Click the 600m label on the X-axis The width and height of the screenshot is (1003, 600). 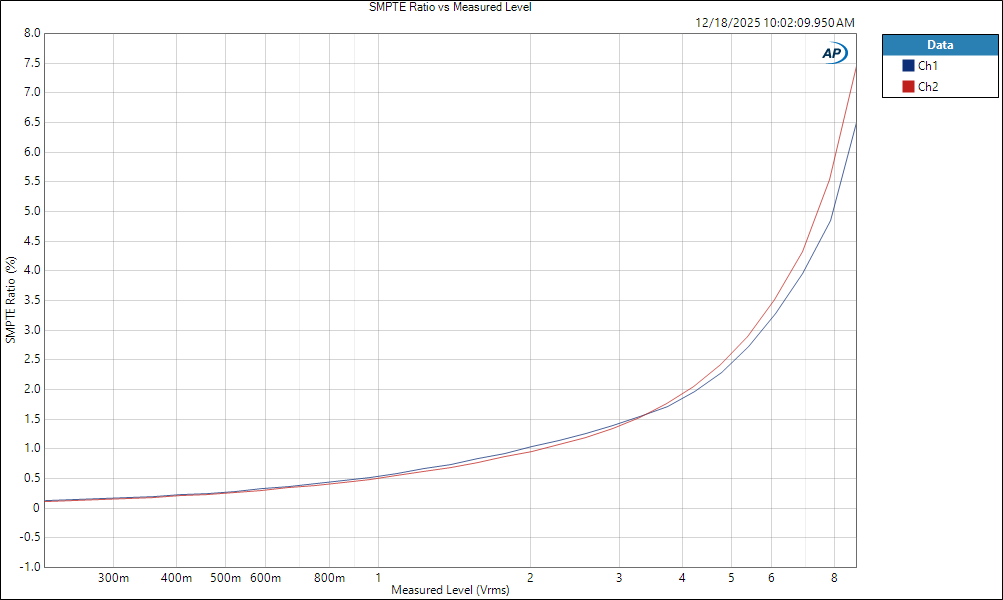[x=265, y=578]
